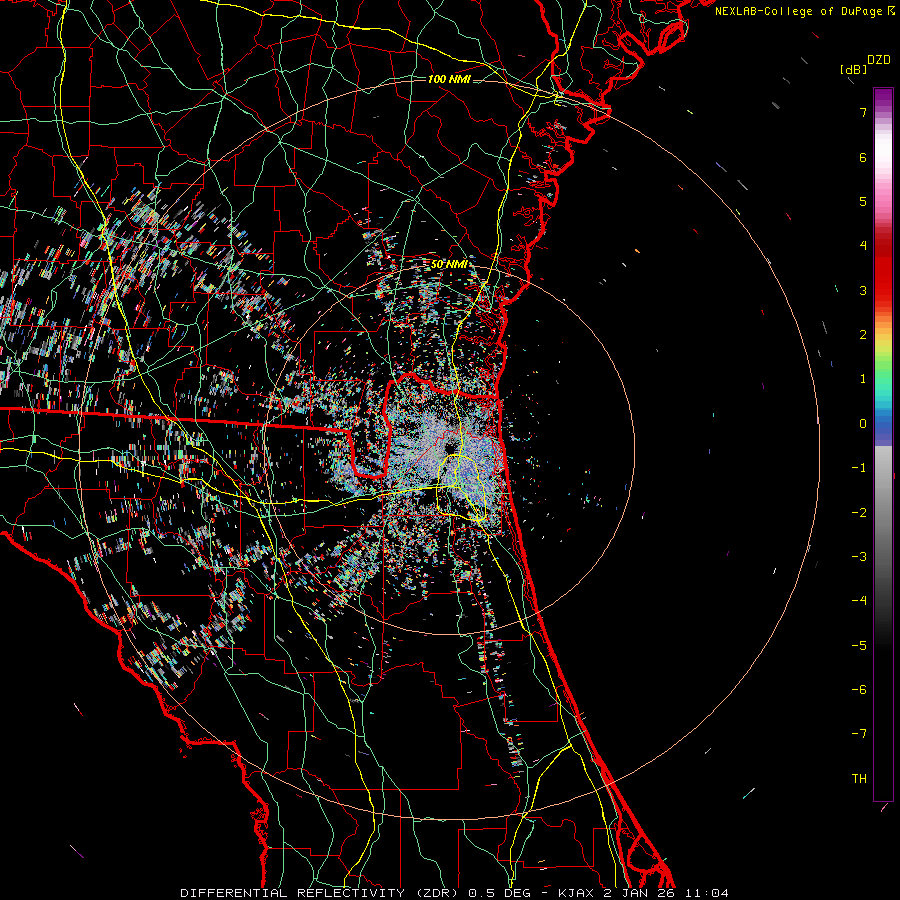Click the -3 value on the color scale
The width and height of the screenshot is (900, 900).
[x=859, y=557]
